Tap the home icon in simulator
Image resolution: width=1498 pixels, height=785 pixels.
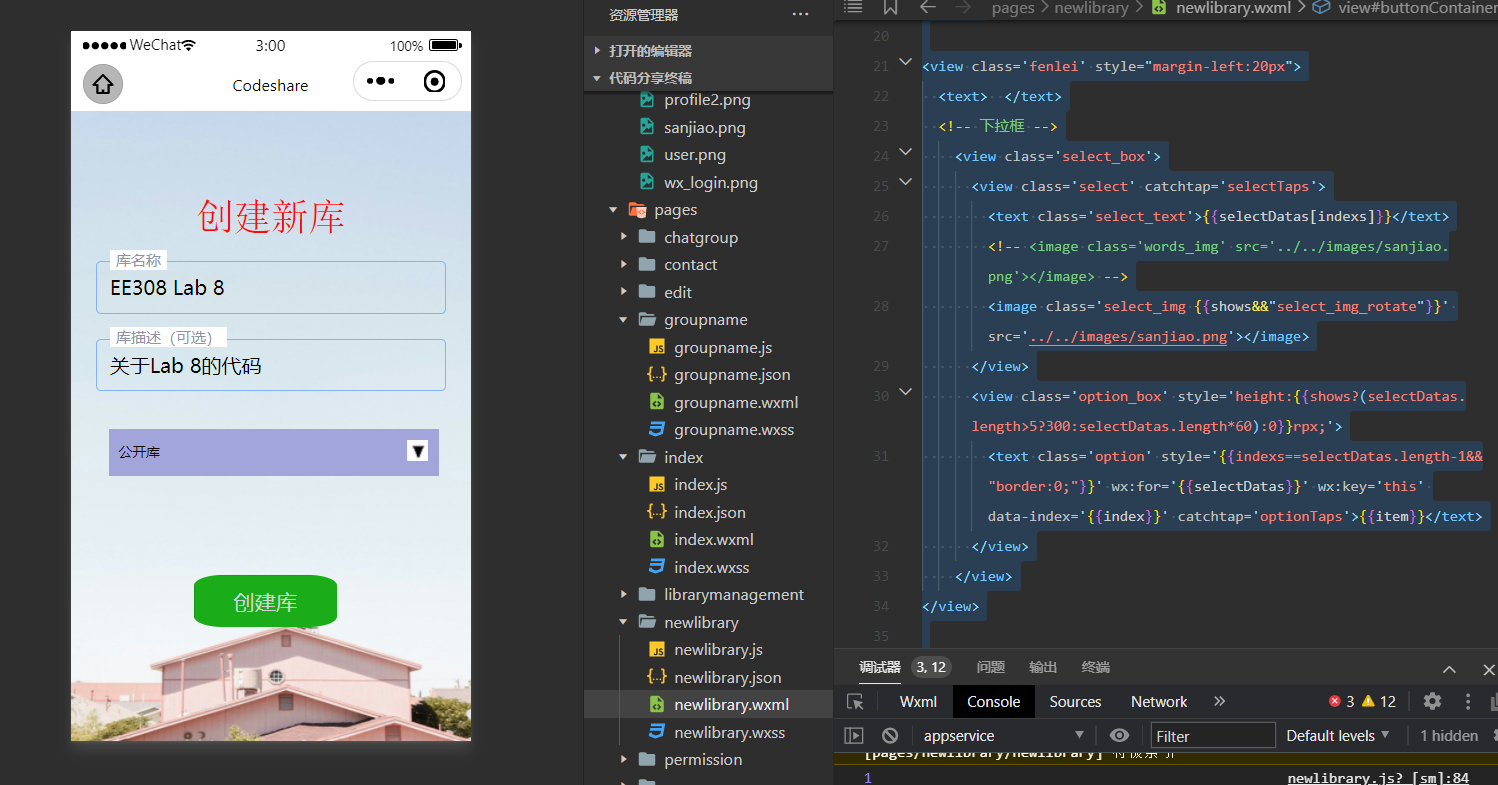pyautogui.click(x=103, y=84)
